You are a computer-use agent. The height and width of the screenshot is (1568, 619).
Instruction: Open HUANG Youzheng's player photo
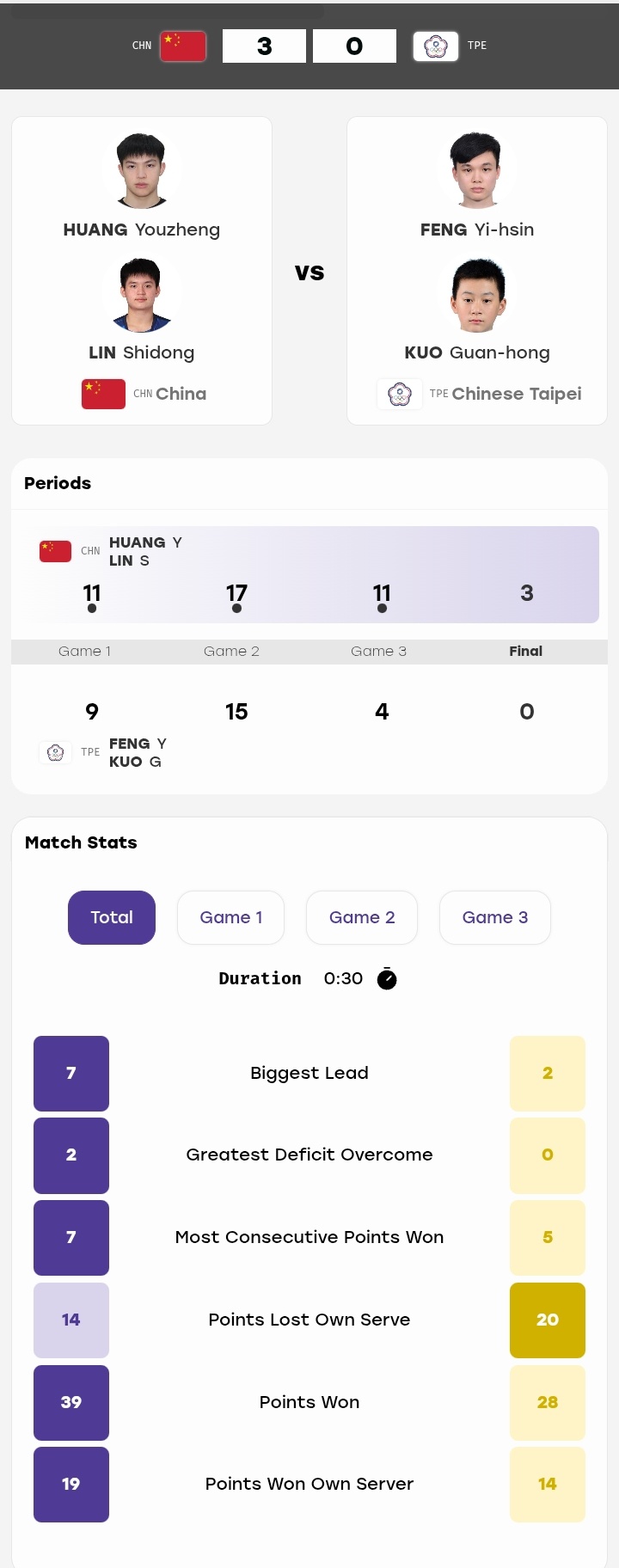pos(141,170)
